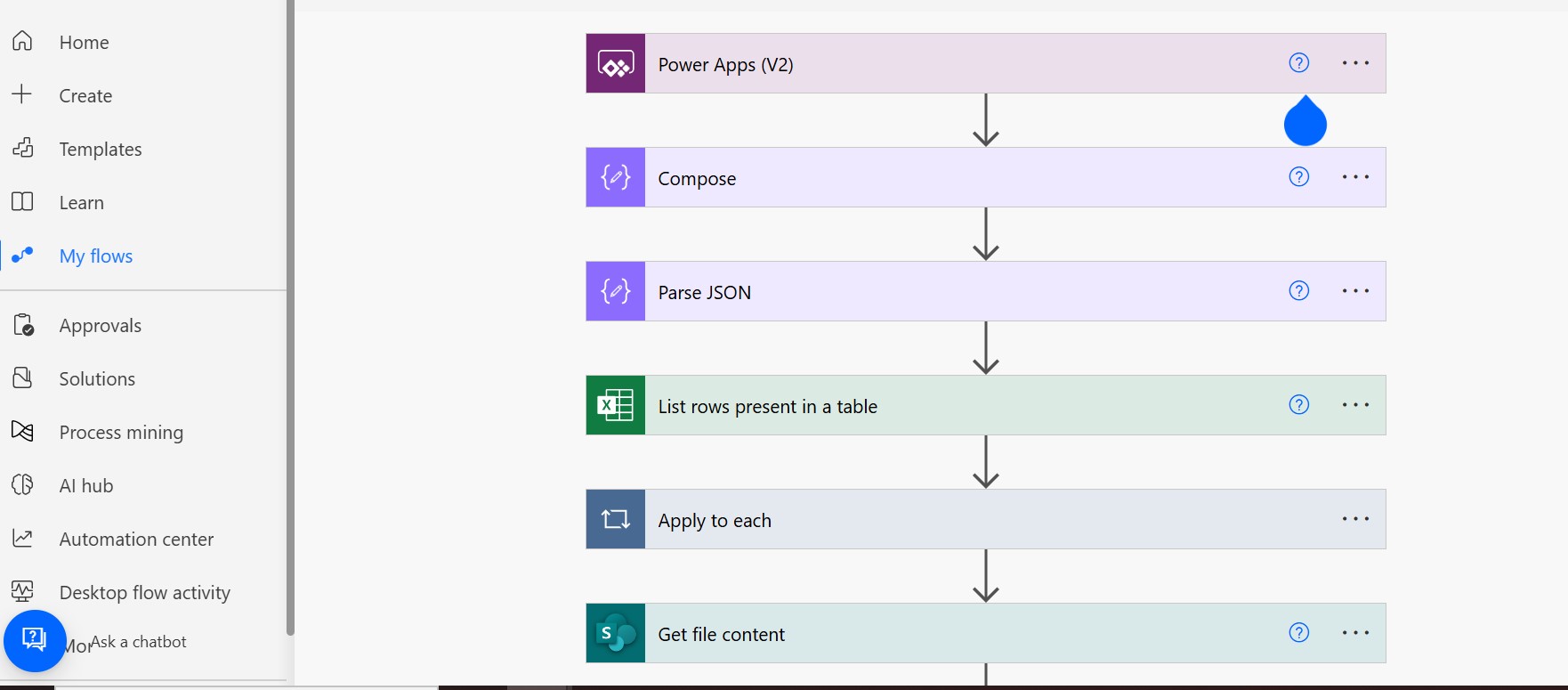Click the Templates icon in sidebar
The height and width of the screenshot is (690, 1568).
(x=22, y=148)
